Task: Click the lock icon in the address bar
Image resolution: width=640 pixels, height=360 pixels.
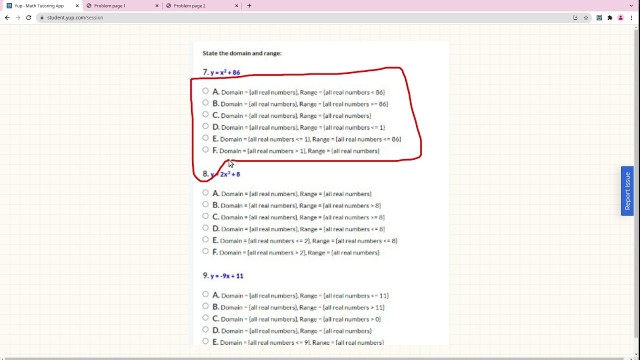Action: [x=42, y=18]
